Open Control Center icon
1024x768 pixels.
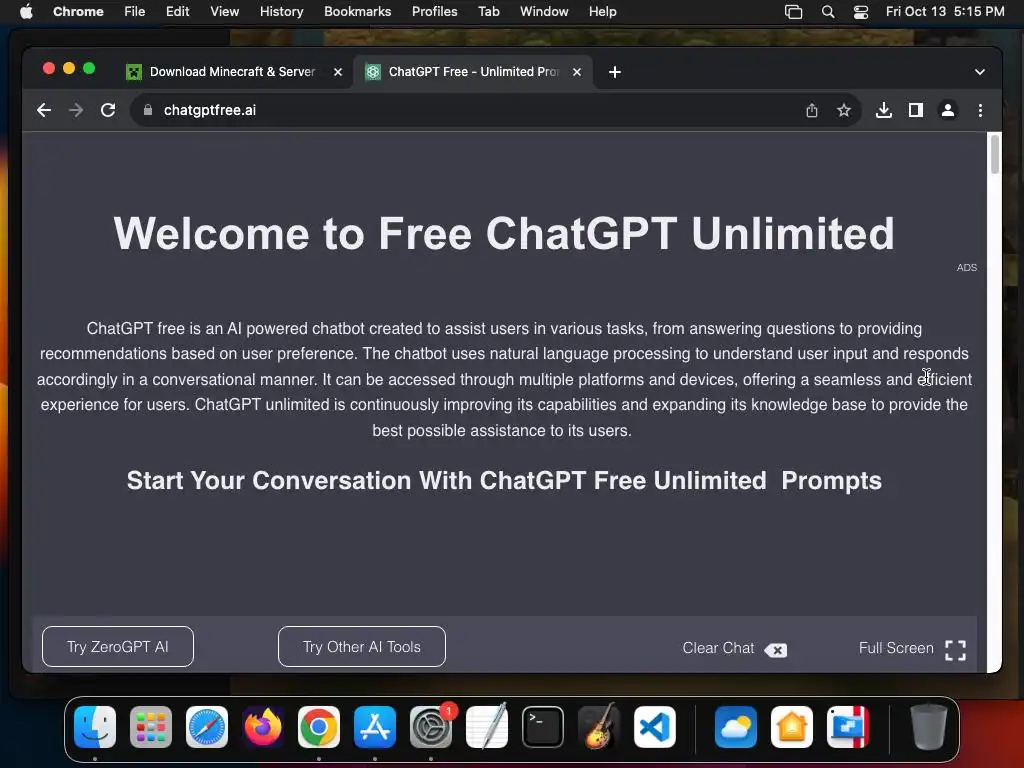click(x=861, y=12)
